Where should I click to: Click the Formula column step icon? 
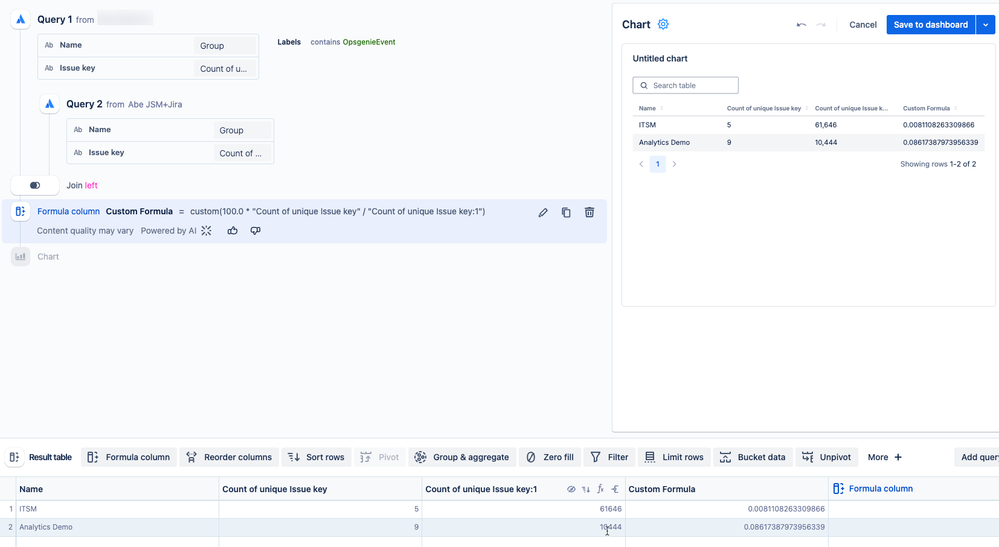pos(20,211)
